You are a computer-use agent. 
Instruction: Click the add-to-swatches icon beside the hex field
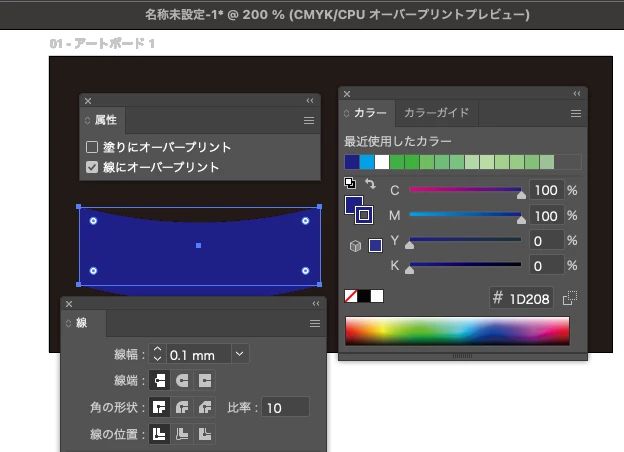pos(570,298)
